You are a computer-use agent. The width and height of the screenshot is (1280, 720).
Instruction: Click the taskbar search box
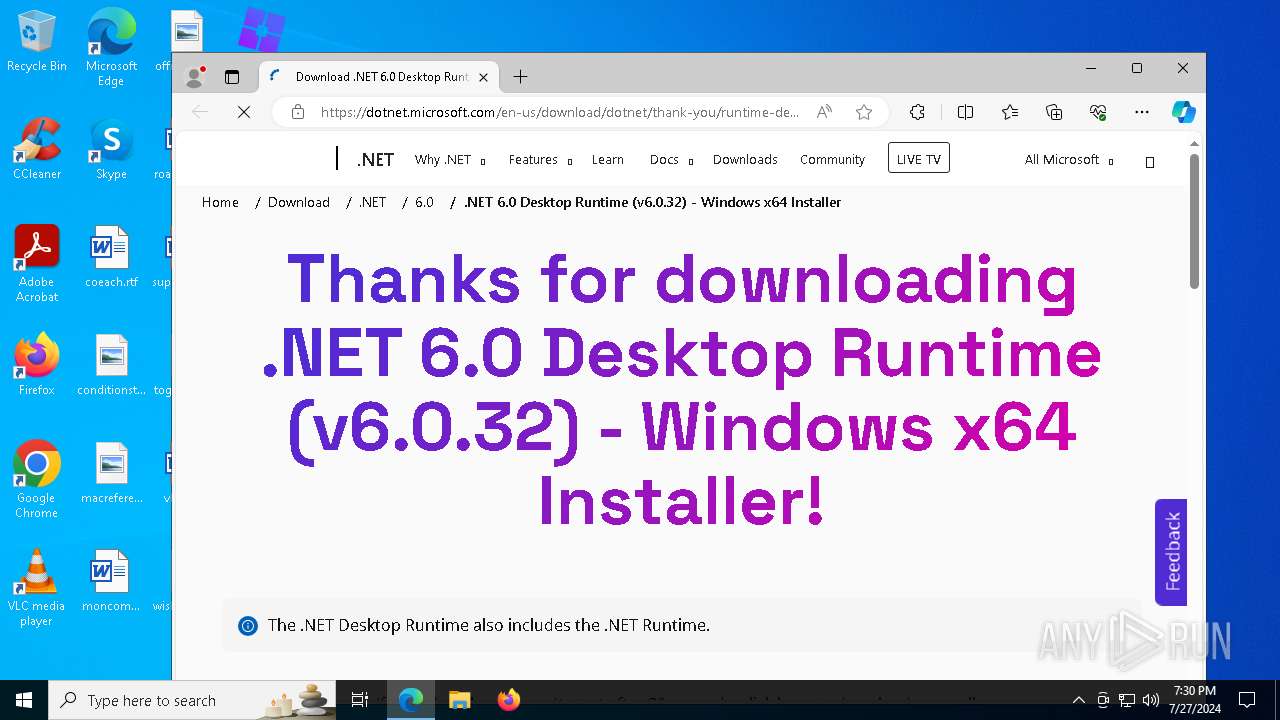(194, 700)
